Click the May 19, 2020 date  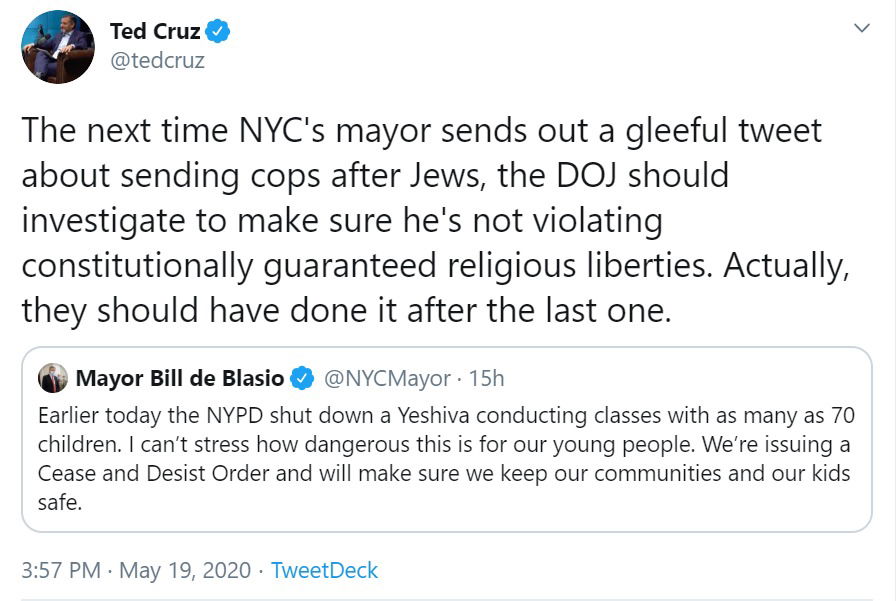(186, 571)
